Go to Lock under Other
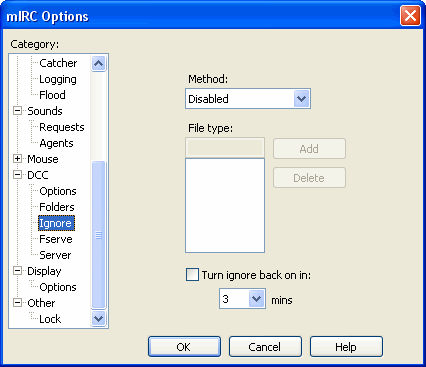This screenshot has height=367, width=426. pos(50,319)
